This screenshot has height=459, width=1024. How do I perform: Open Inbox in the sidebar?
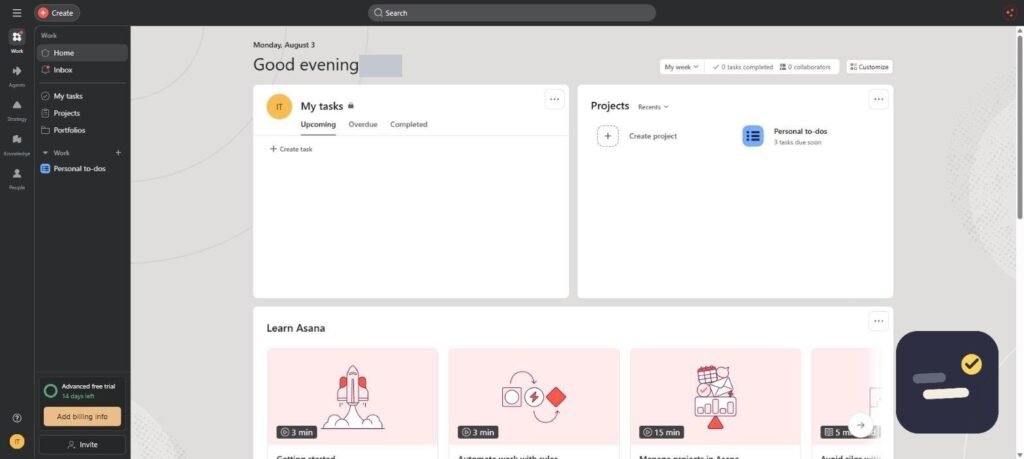(82, 70)
